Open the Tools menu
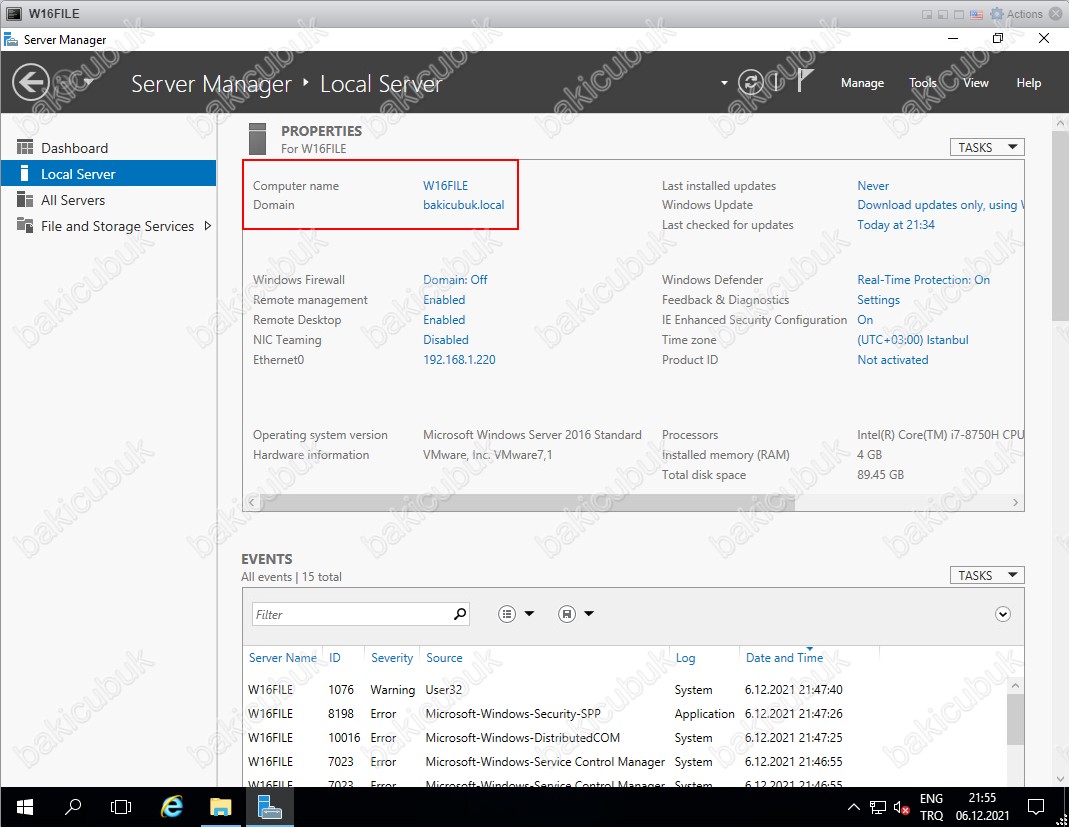This screenshot has width=1069, height=827. pos(922,82)
